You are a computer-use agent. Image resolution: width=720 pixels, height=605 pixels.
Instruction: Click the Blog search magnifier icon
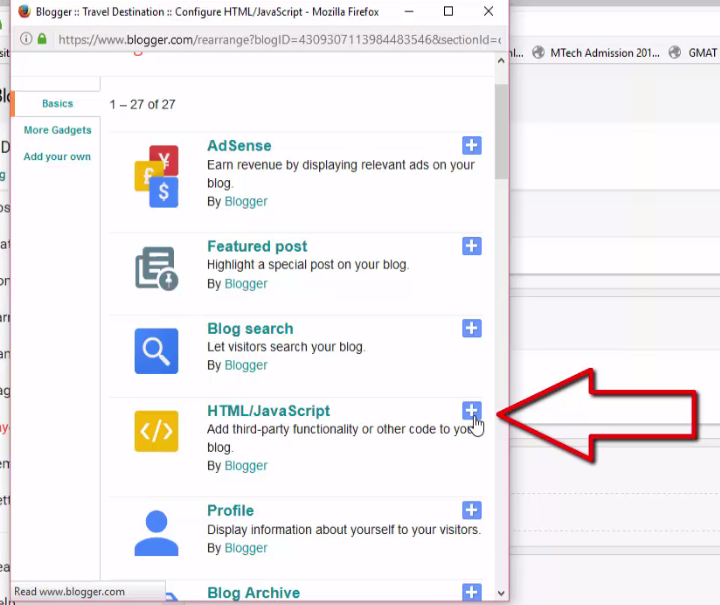pyautogui.click(x=156, y=351)
